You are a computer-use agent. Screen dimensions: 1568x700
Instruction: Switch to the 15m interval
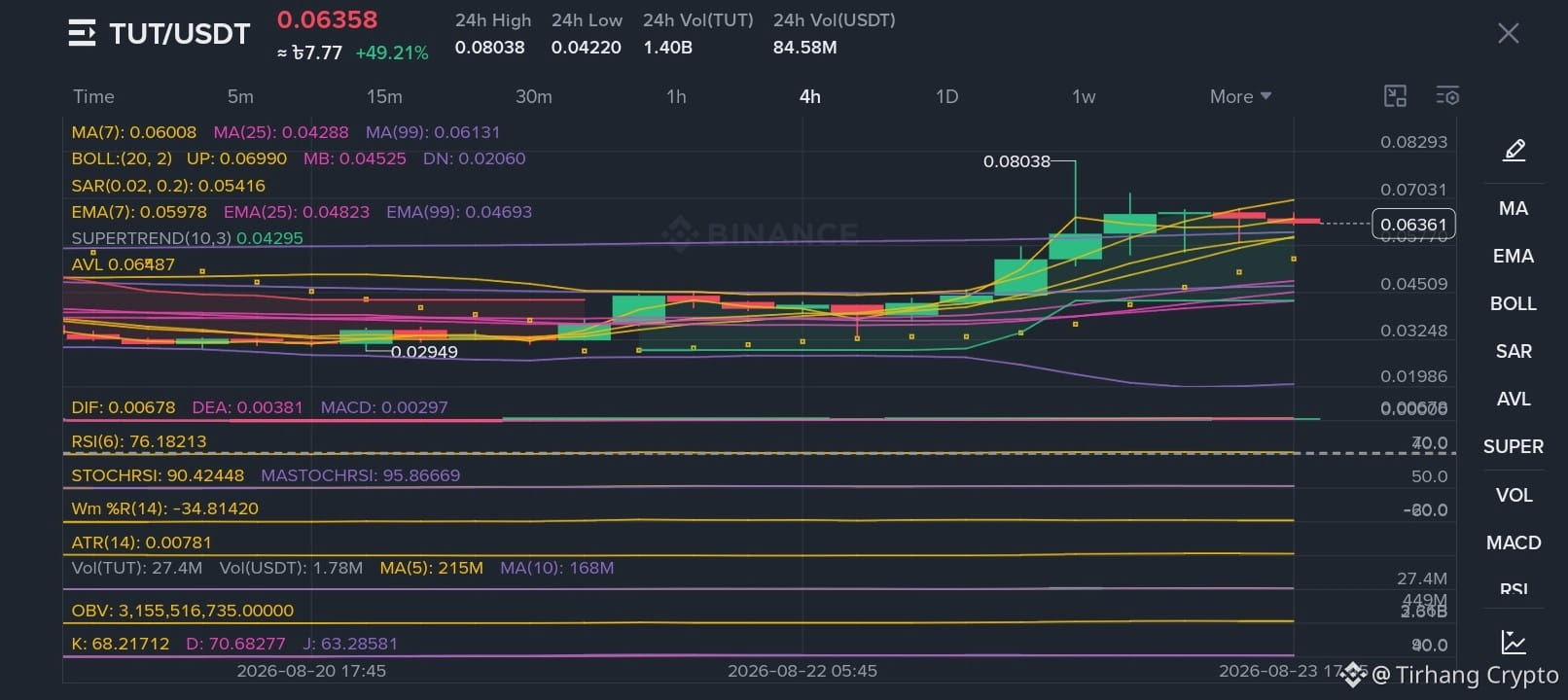tap(384, 96)
